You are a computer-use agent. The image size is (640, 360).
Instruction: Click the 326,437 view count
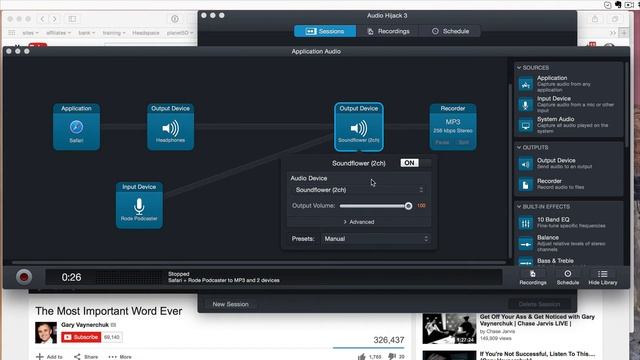tap(389, 340)
